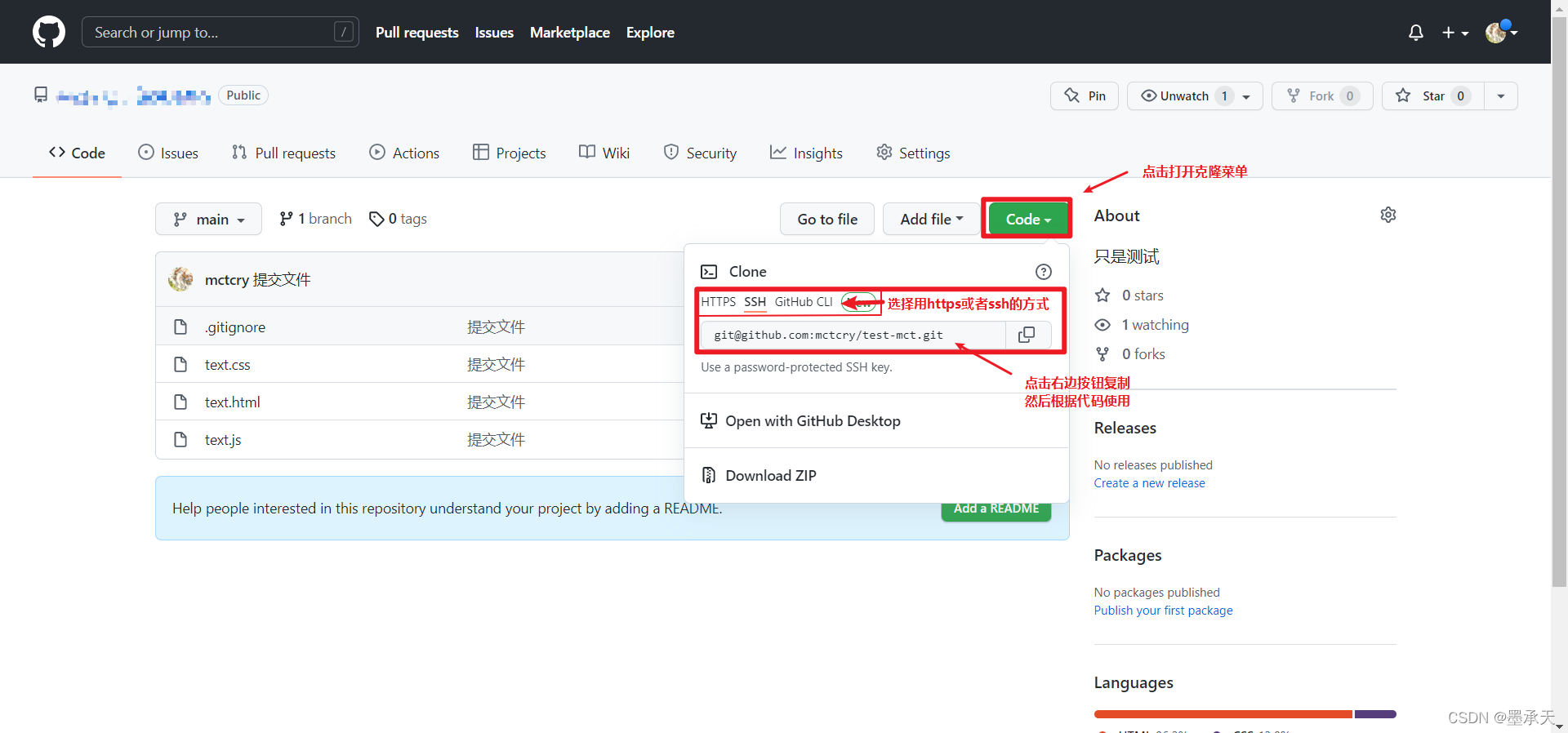
Task: Click the git@github.com clone URL field
Action: pos(853,335)
